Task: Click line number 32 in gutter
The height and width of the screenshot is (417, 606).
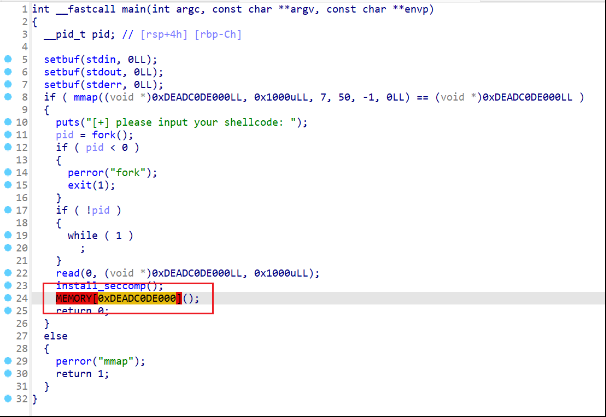Action: (22, 399)
